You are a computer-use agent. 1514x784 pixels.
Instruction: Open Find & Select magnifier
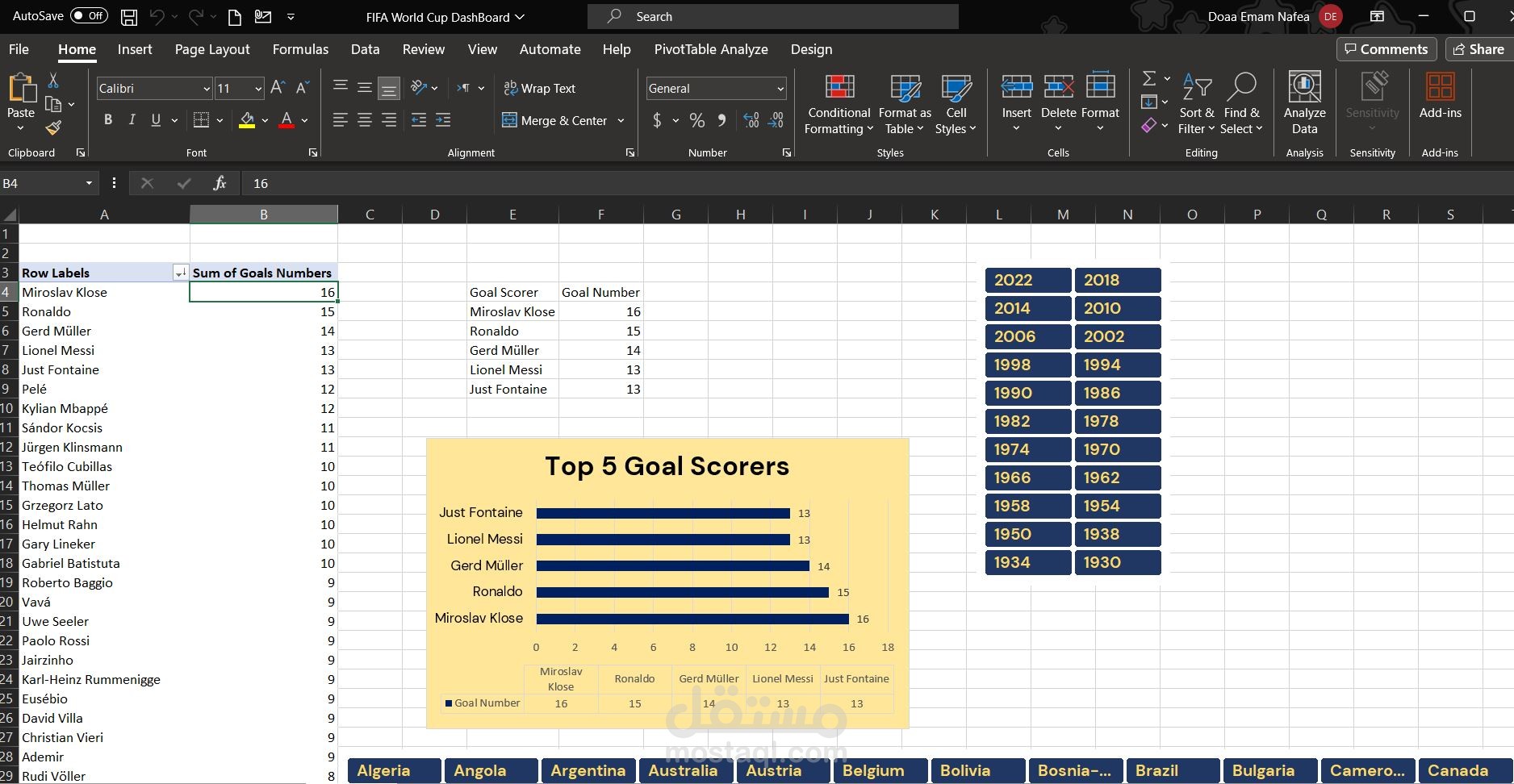click(x=1241, y=105)
